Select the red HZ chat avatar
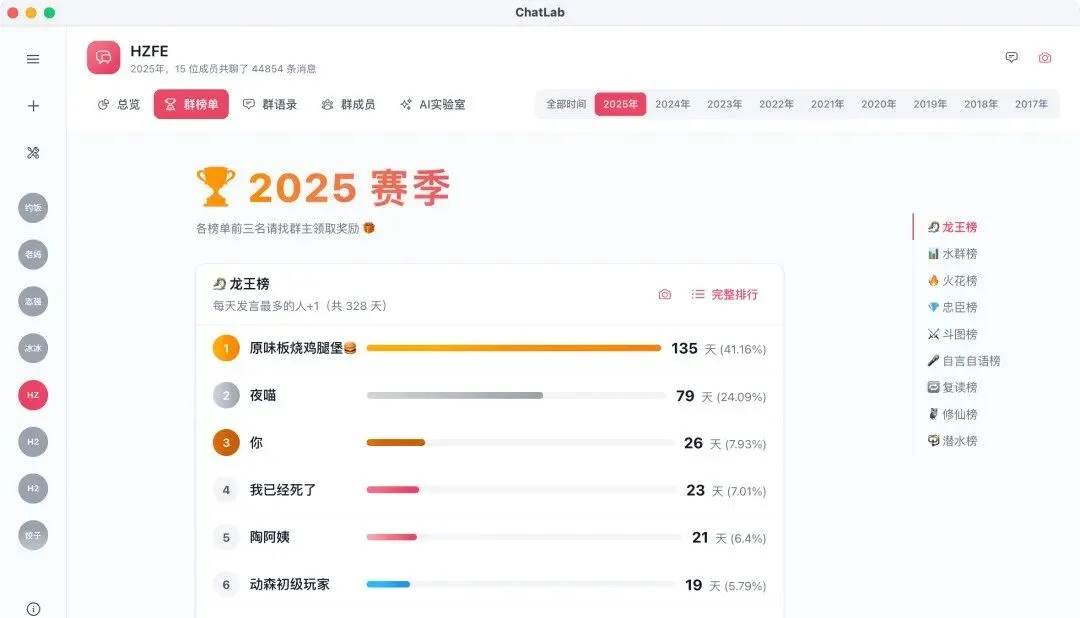 click(x=33, y=395)
